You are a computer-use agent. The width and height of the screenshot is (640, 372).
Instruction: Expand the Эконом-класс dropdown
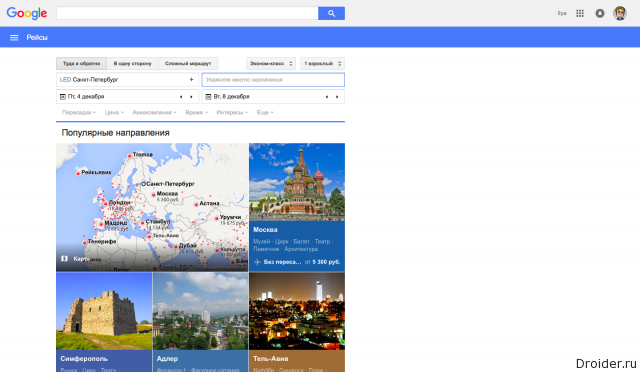point(271,64)
